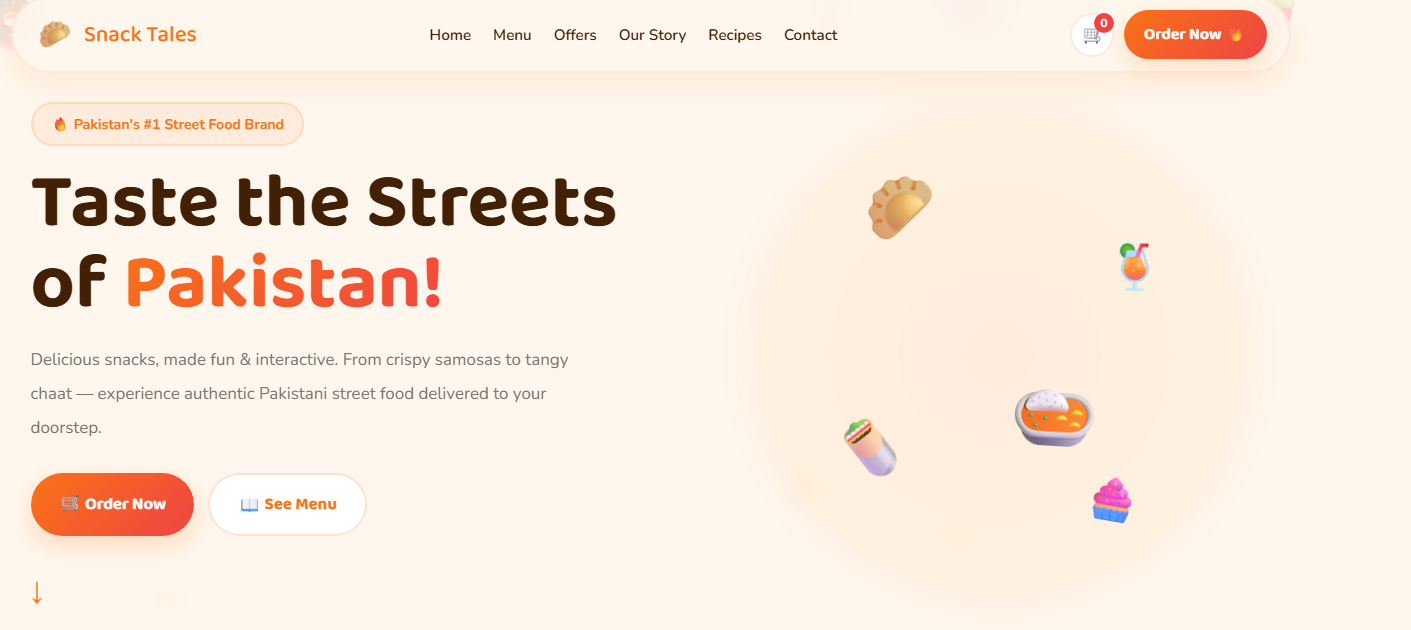This screenshot has width=1411, height=630.
Task: Click the wrap roll food icon
Action: 870,447
